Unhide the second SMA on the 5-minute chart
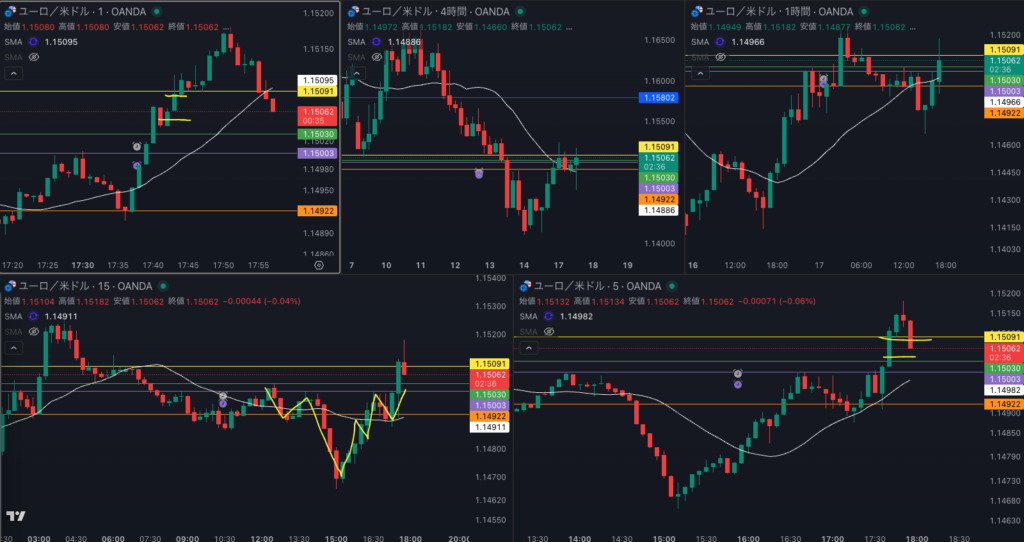 point(547,331)
